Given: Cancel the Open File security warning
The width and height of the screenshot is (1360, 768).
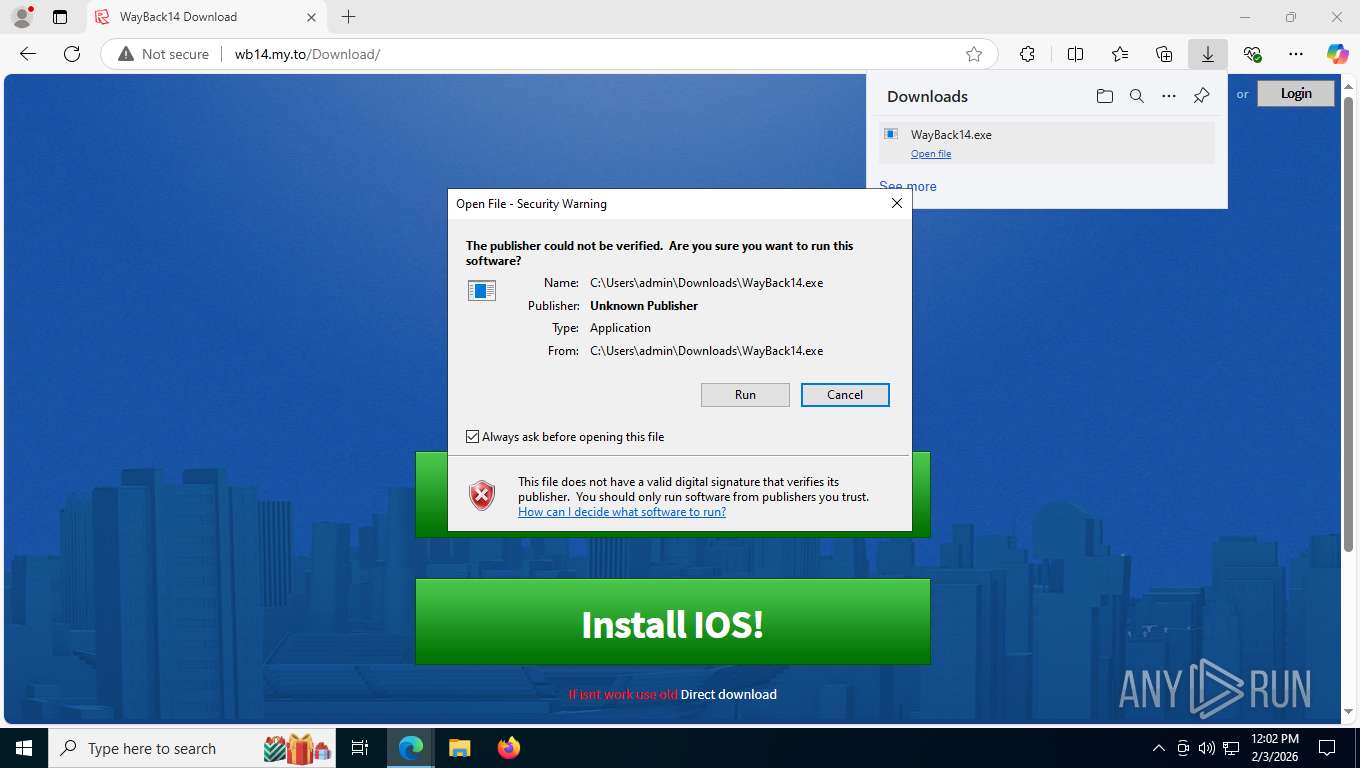Looking at the screenshot, I should point(845,395).
